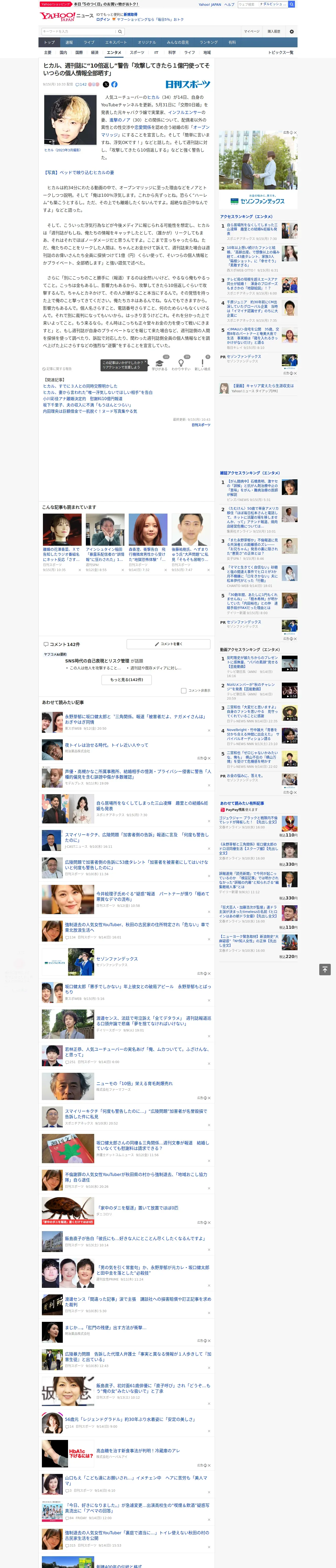Click the 記事に関する報告 report icon link

point(57,369)
